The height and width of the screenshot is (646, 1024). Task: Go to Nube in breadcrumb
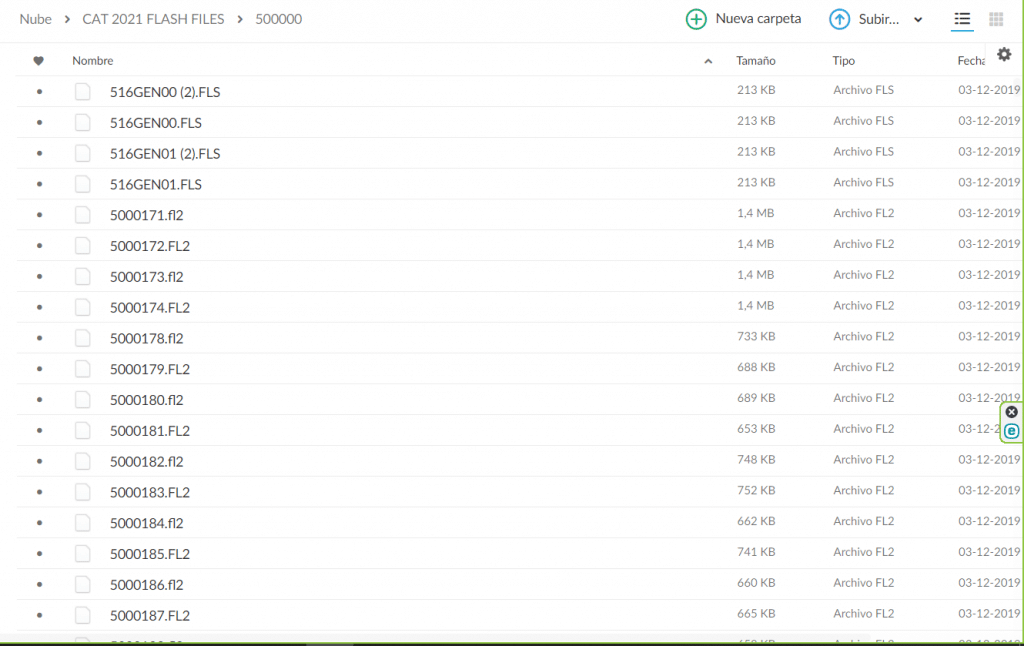(x=35, y=19)
